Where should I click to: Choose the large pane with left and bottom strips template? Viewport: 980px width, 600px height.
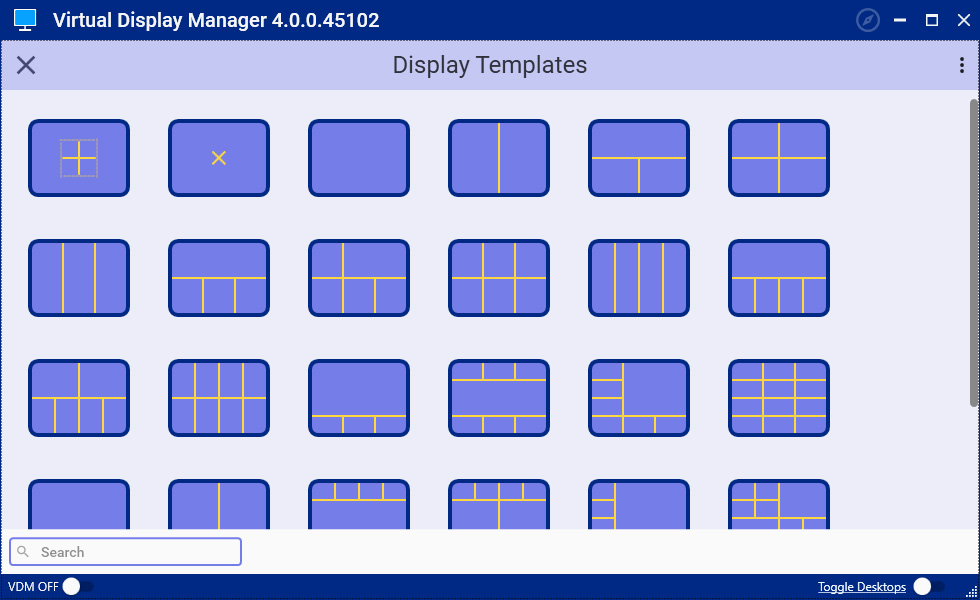pos(639,398)
